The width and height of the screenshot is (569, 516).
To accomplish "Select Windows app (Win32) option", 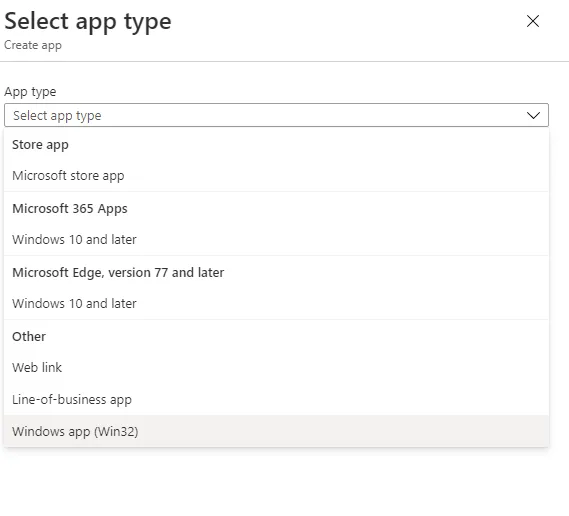I will point(276,431).
